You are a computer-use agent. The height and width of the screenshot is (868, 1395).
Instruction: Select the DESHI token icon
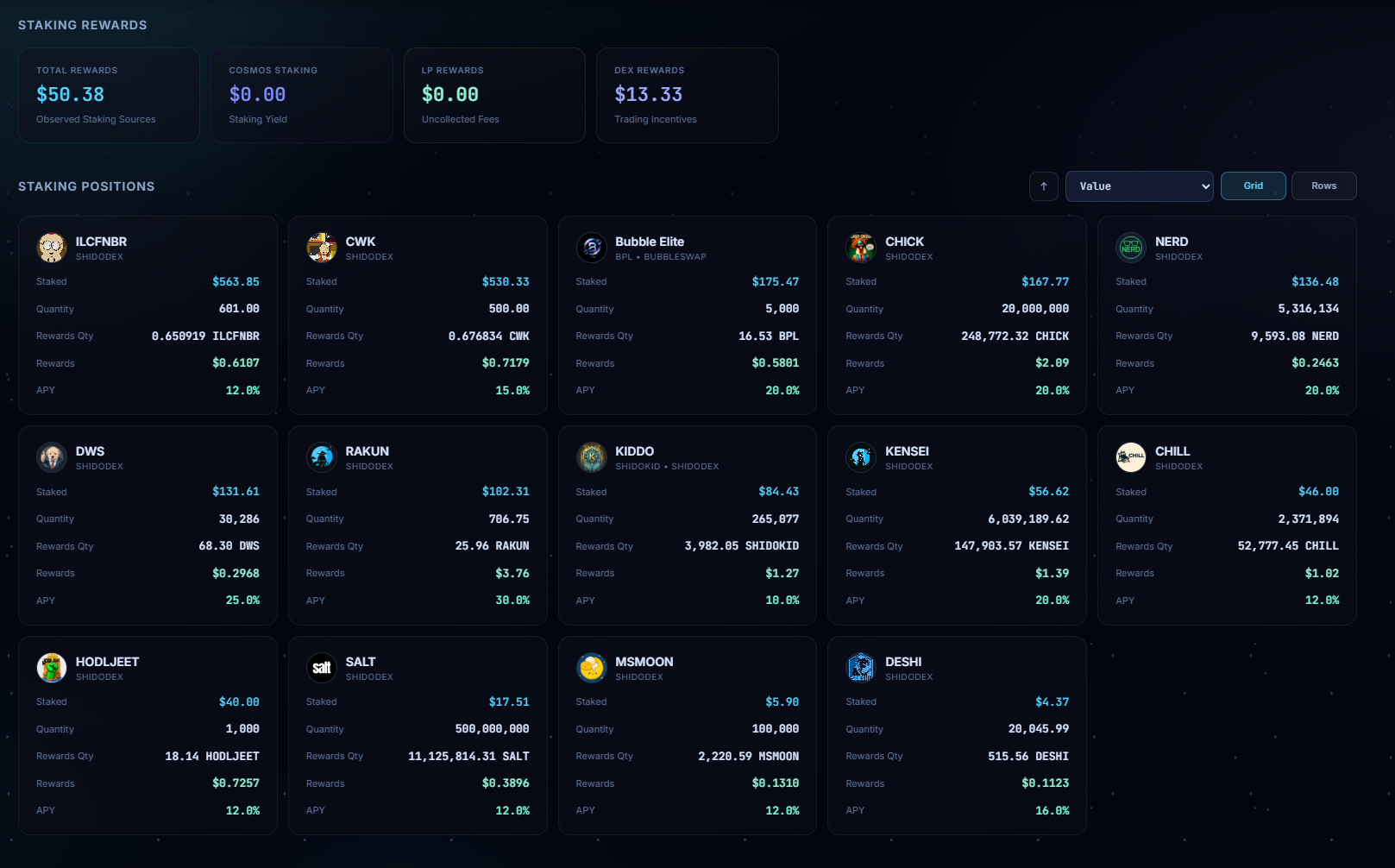click(x=860, y=667)
